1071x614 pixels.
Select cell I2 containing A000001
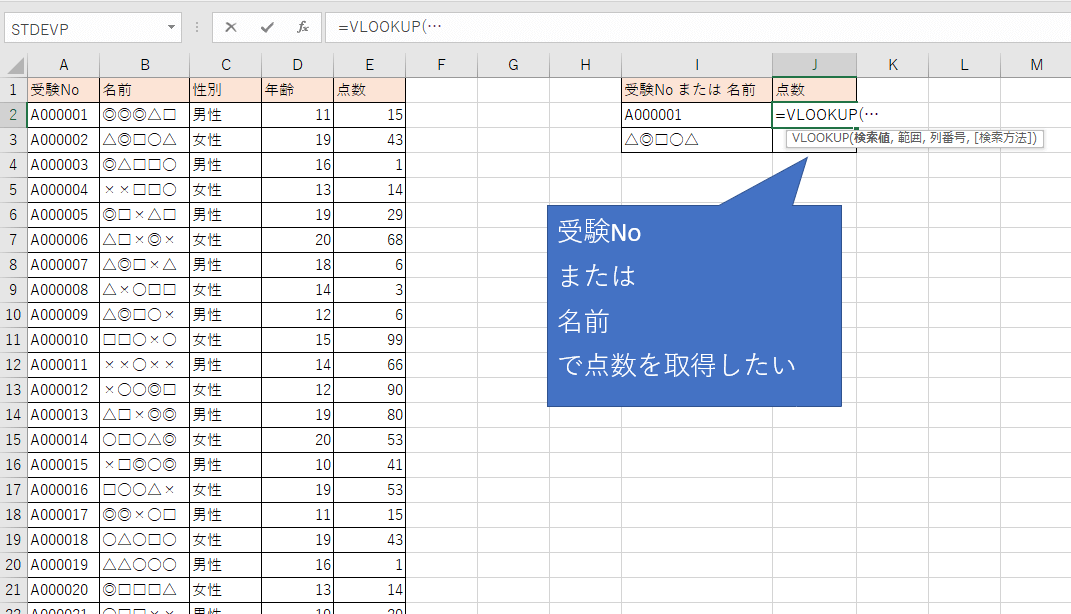(694, 114)
